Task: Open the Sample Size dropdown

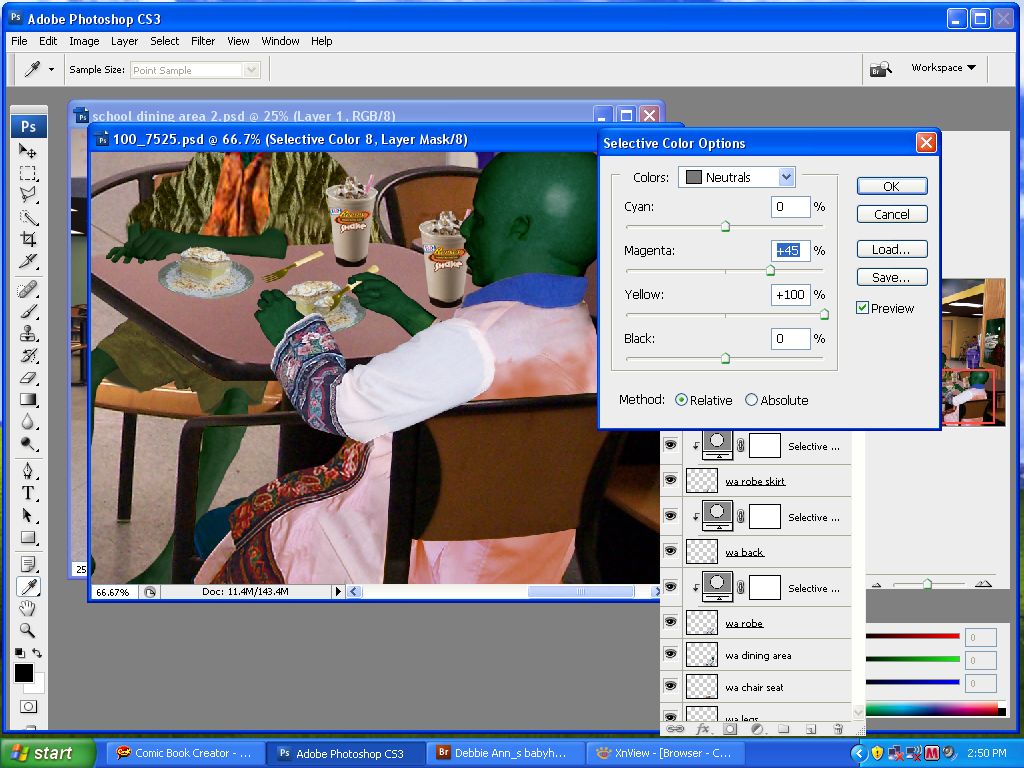Action: (195, 69)
